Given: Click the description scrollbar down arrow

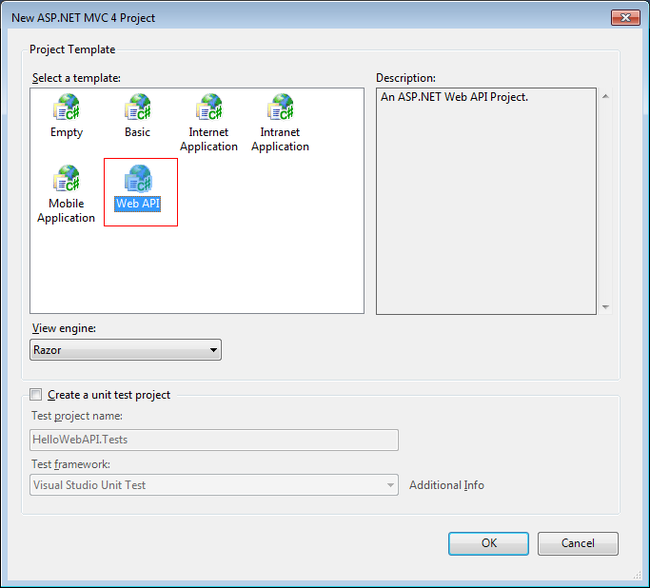Looking at the screenshot, I should (606, 307).
